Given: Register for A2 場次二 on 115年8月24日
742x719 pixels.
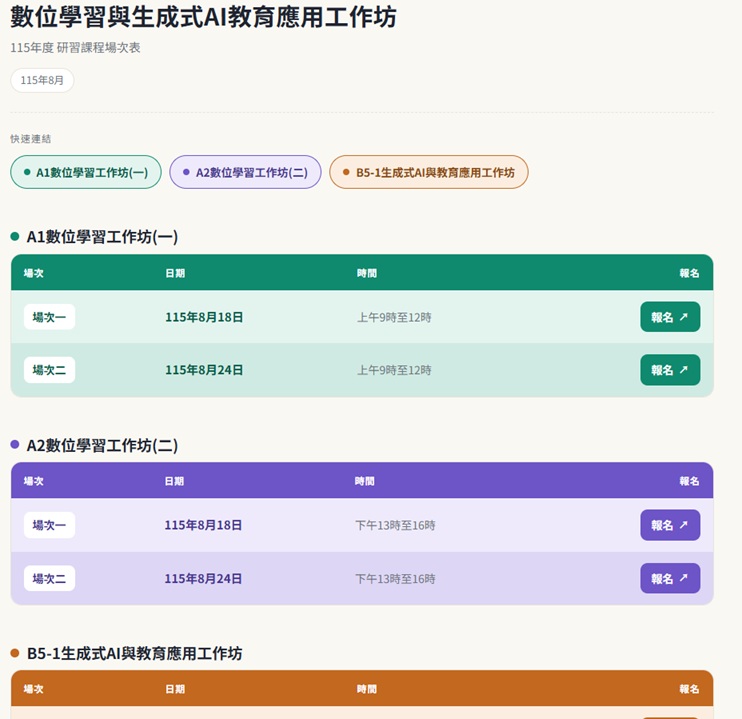Looking at the screenshot, I should (x=670, y=578).
